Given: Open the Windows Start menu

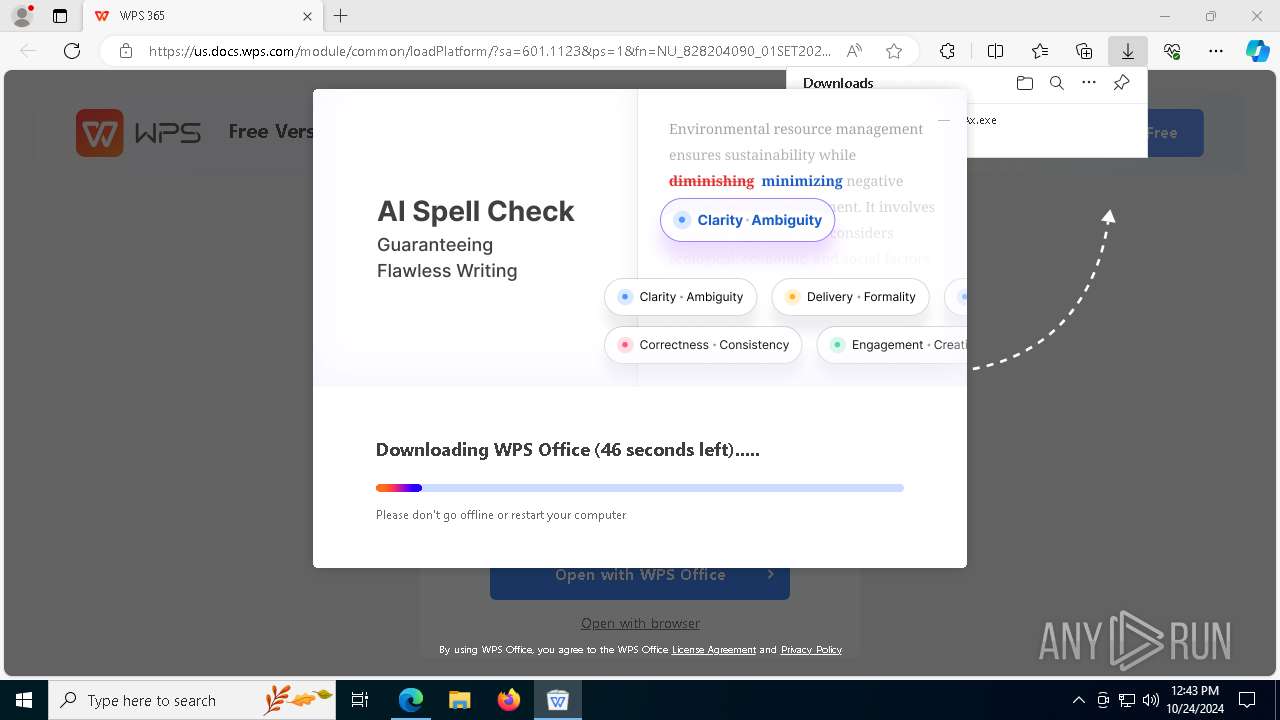Looking at the screenshot, I should tap(24, 700).
